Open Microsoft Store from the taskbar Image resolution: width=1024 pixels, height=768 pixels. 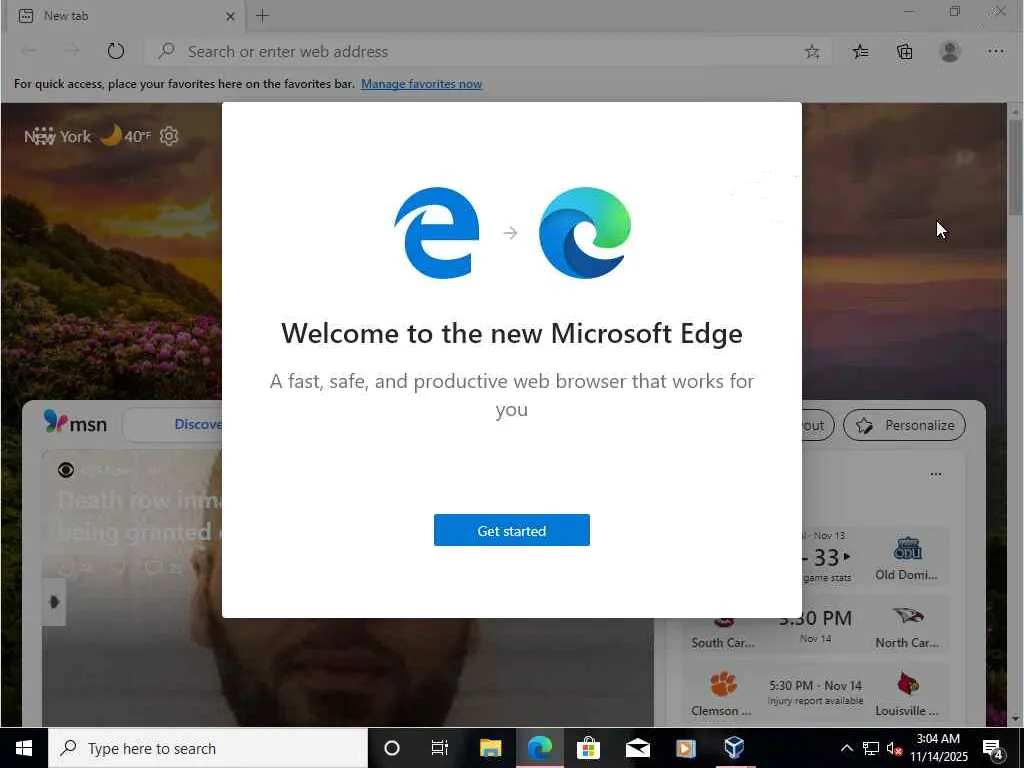tap(588, 748)
